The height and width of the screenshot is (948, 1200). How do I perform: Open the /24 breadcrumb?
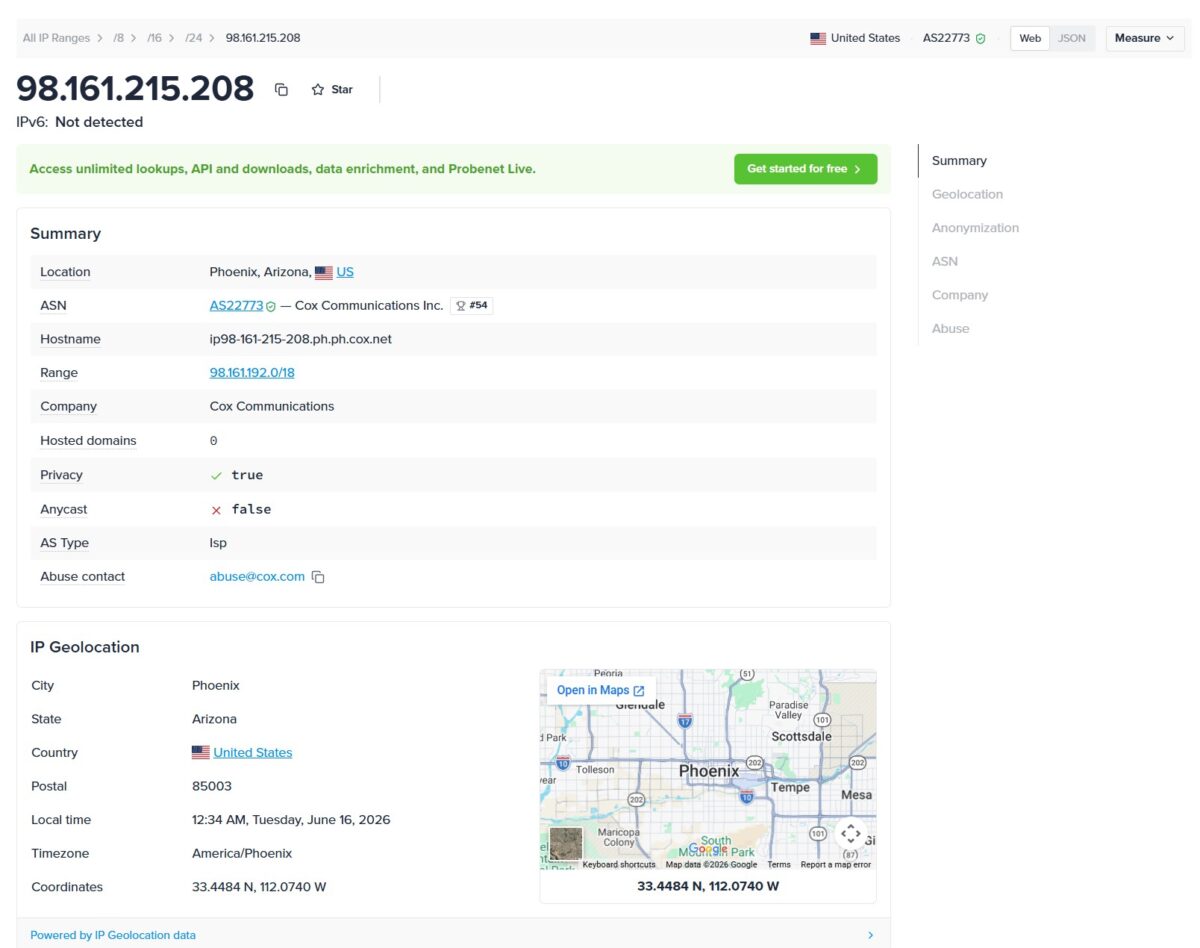193,38
